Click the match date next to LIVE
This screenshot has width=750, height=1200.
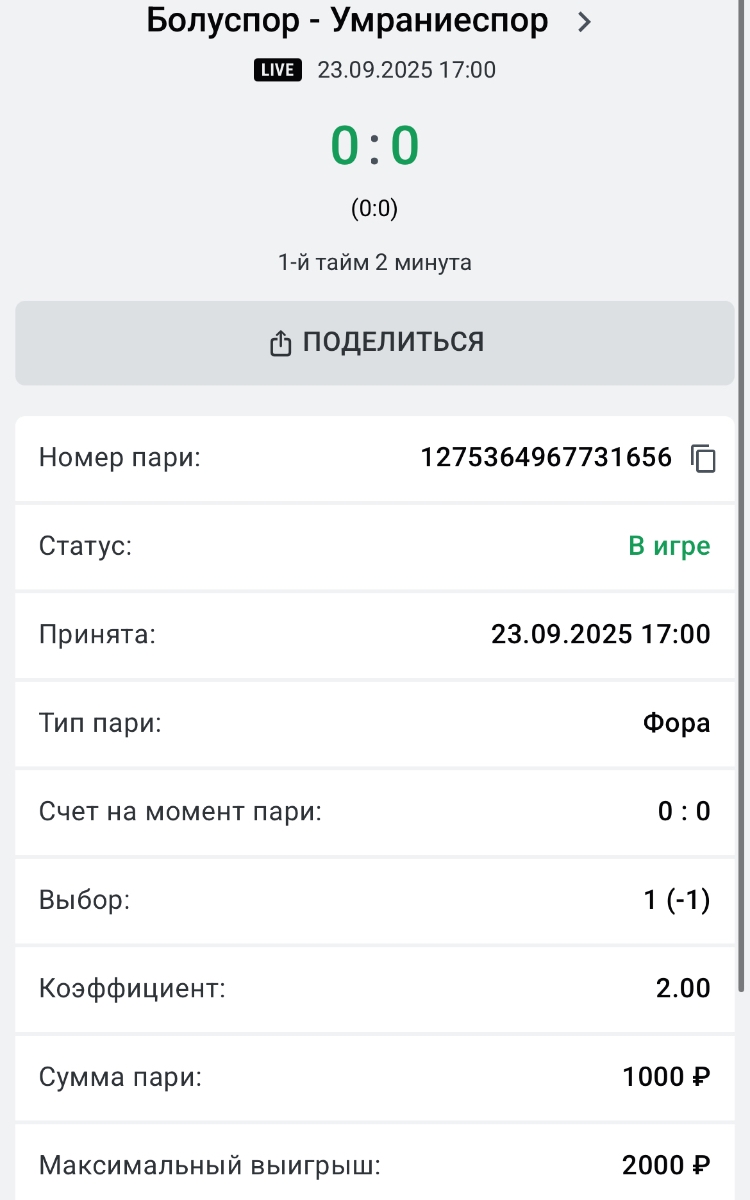(406, 70)
